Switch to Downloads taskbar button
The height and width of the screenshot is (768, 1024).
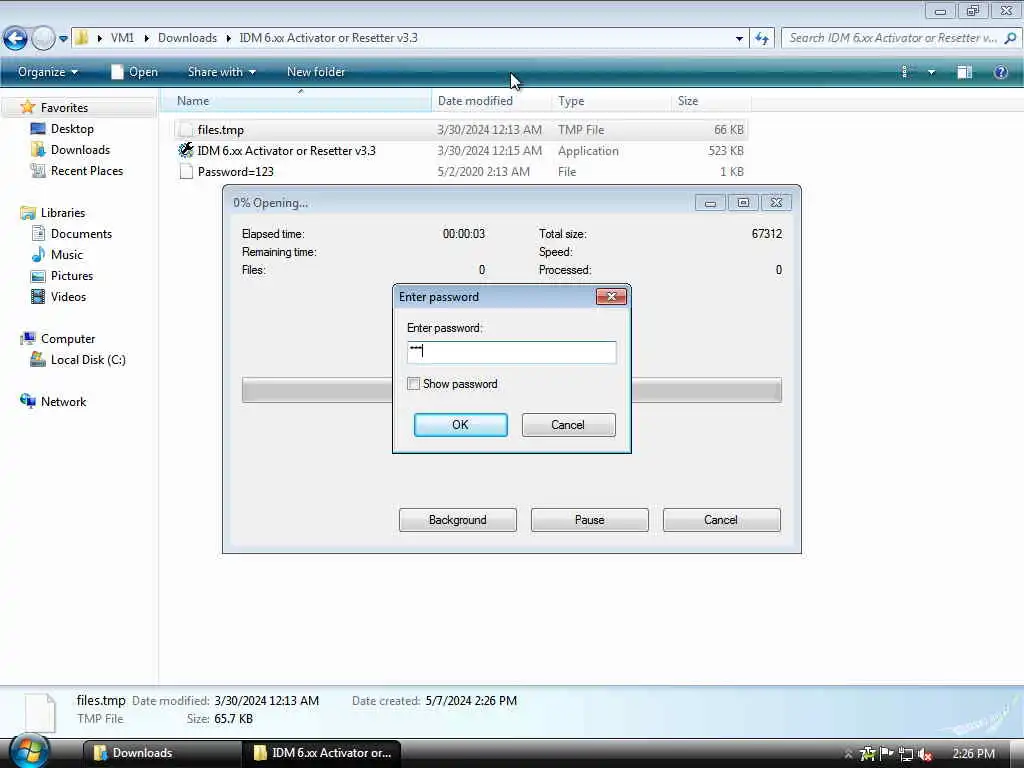point(162,753)
